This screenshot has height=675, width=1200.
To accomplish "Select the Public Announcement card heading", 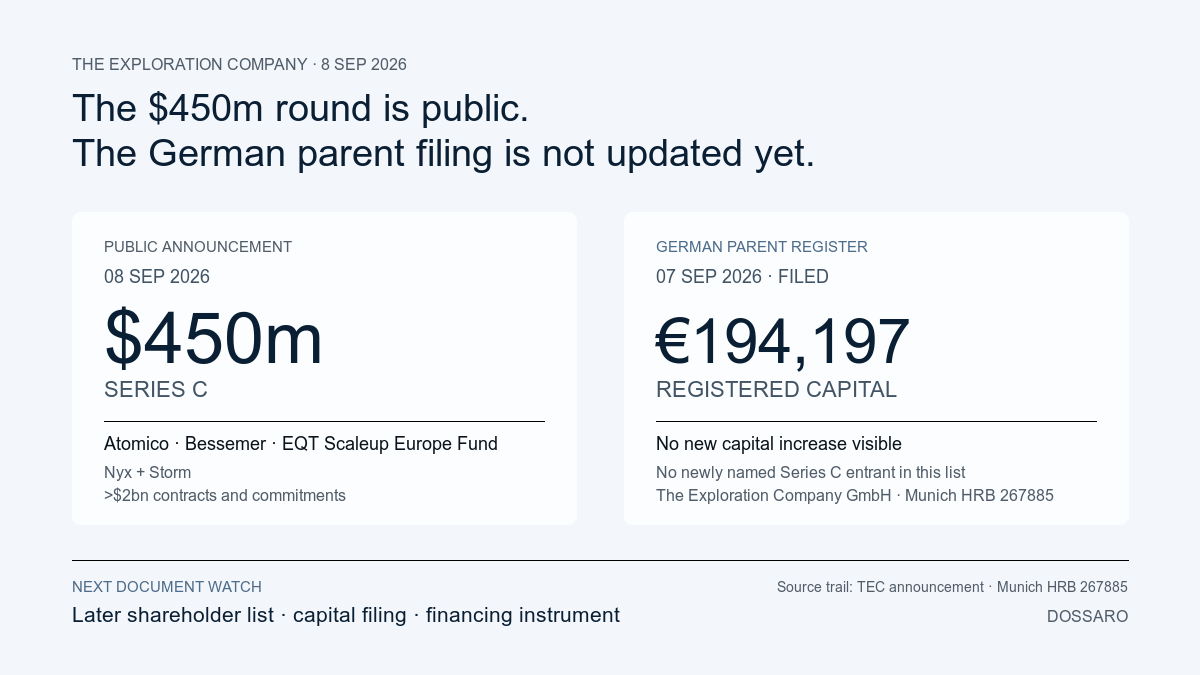I will (x=198, y=247).
